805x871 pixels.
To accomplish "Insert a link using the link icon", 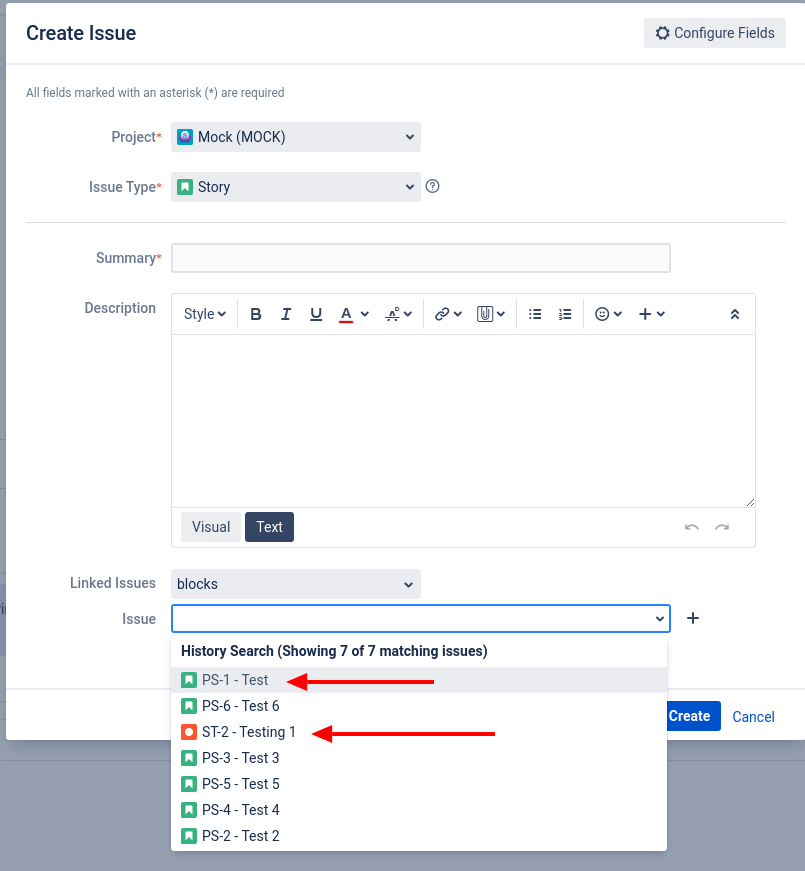I will (442, 314).
